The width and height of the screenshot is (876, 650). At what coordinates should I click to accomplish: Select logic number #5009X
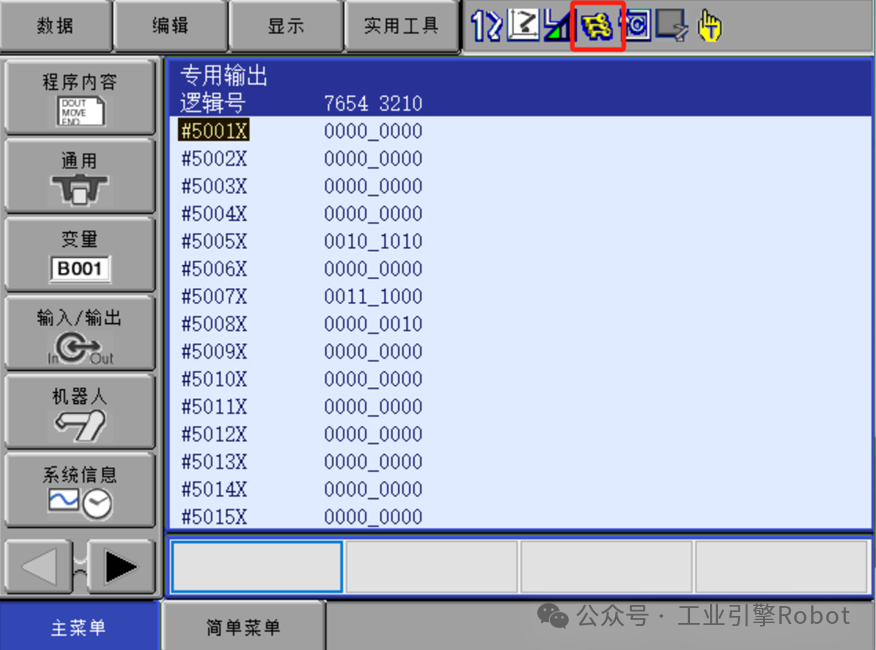pos(214,352)
